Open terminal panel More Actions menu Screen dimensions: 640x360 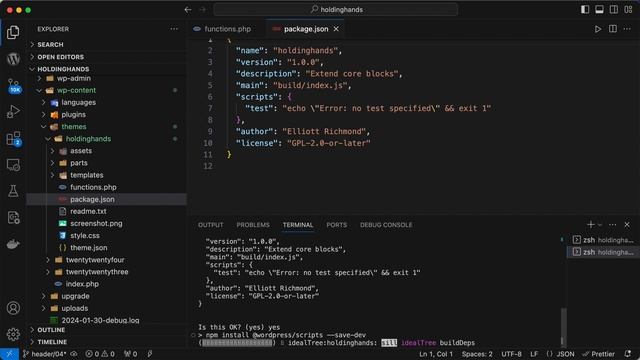pos(613,224)
